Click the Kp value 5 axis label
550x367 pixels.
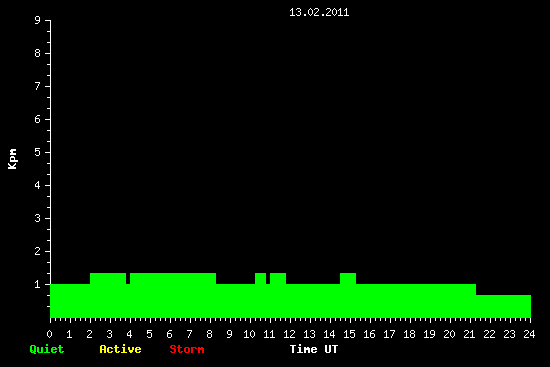click(38, 152)
